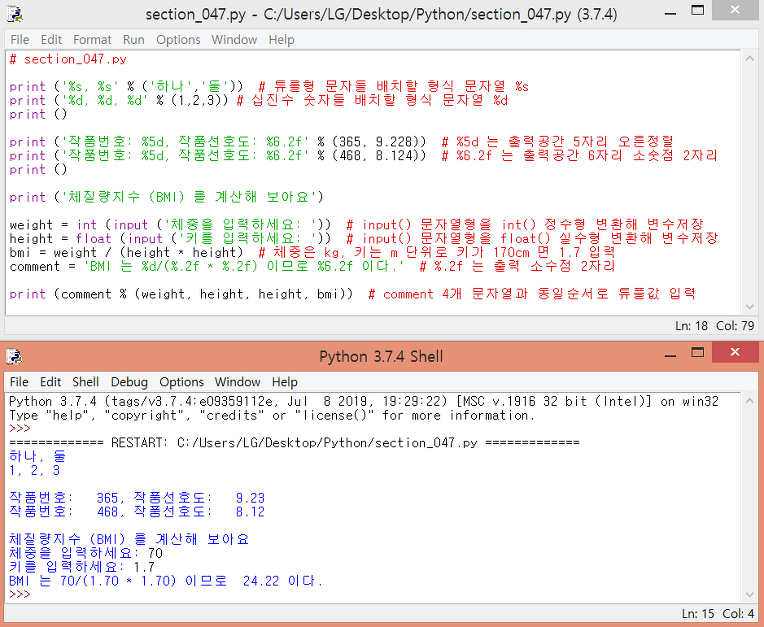
Task: Click the 'bmi = weight / (height * height)' line
Action: pyautogui.click(x=313, y=252)
